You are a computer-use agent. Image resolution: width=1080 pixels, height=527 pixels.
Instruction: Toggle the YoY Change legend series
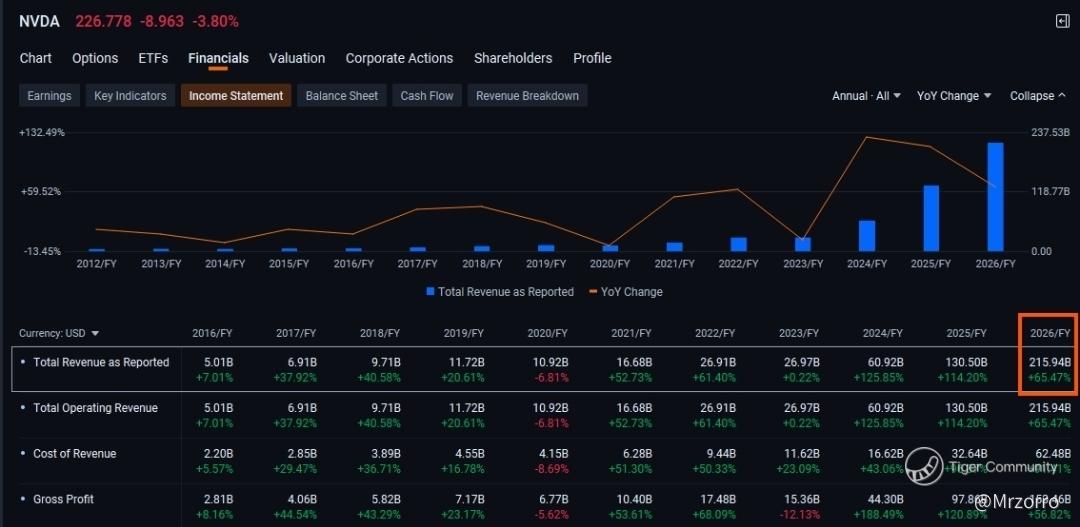pos(625,292)
